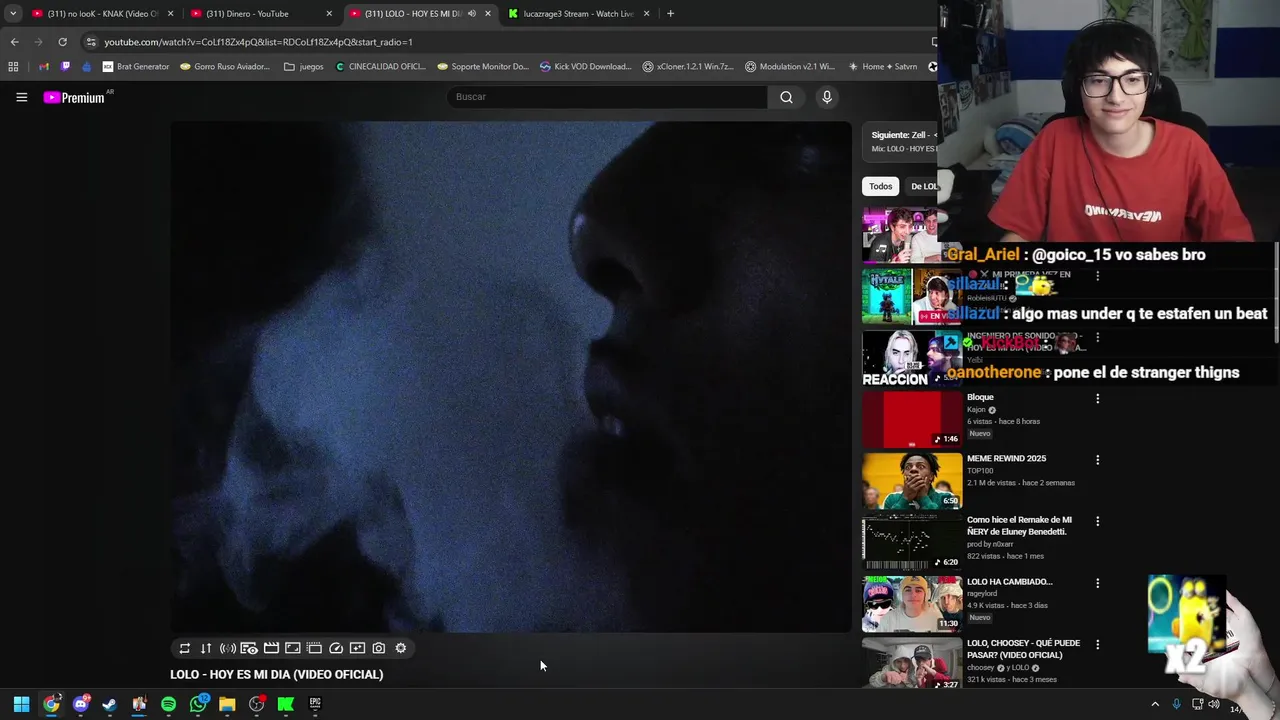
Task: Click the dashed pop-up player icon
Action: 314,648
